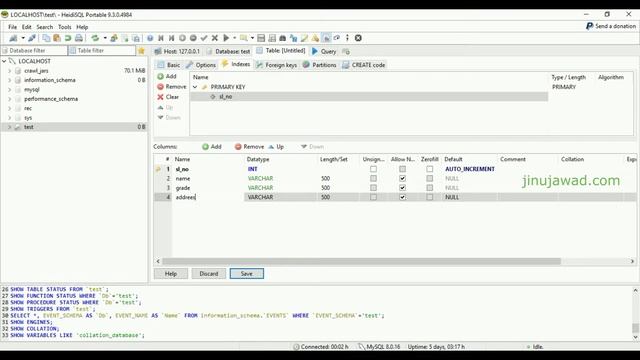Click Add in the Columns toolbar
Viewport: 640px width, 360px height.
(x=212, y=147)
